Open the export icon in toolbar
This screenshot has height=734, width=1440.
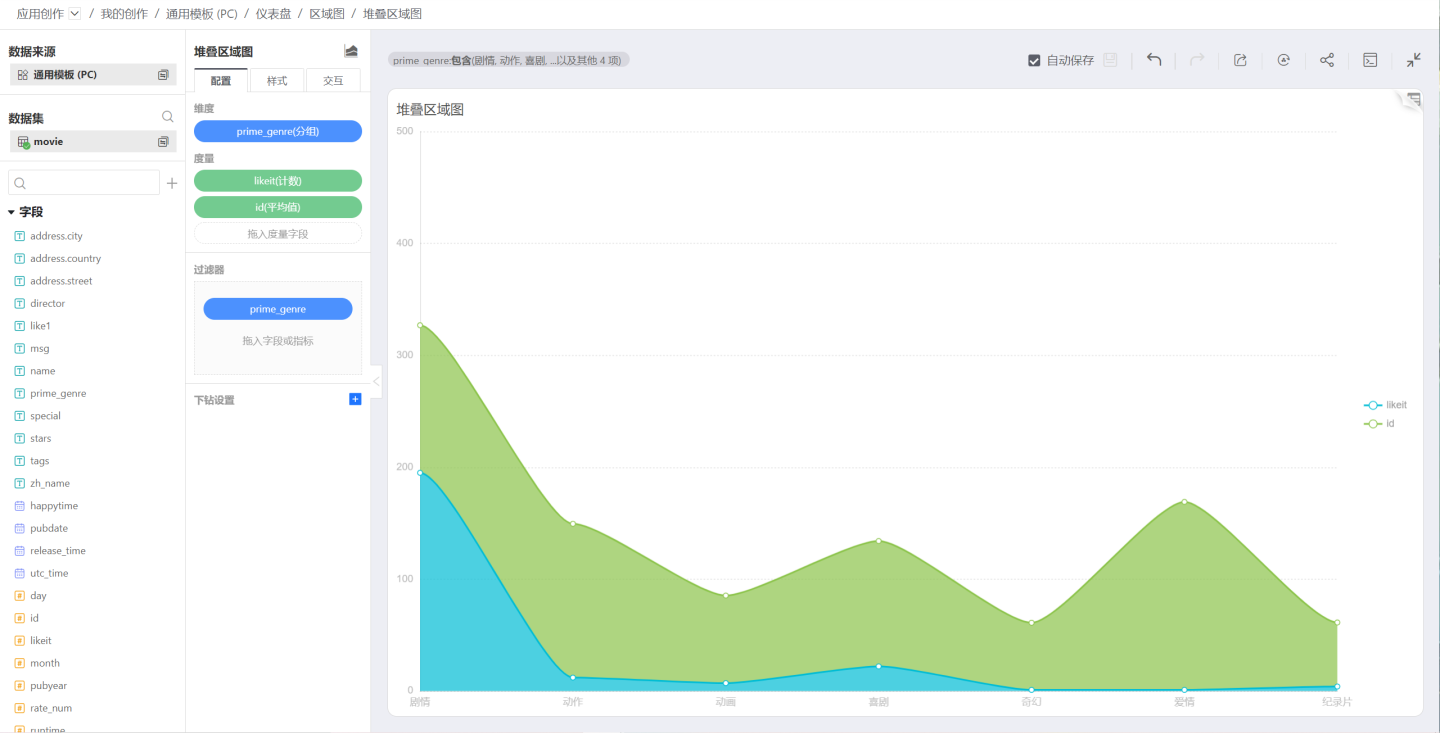[1240, 60]
